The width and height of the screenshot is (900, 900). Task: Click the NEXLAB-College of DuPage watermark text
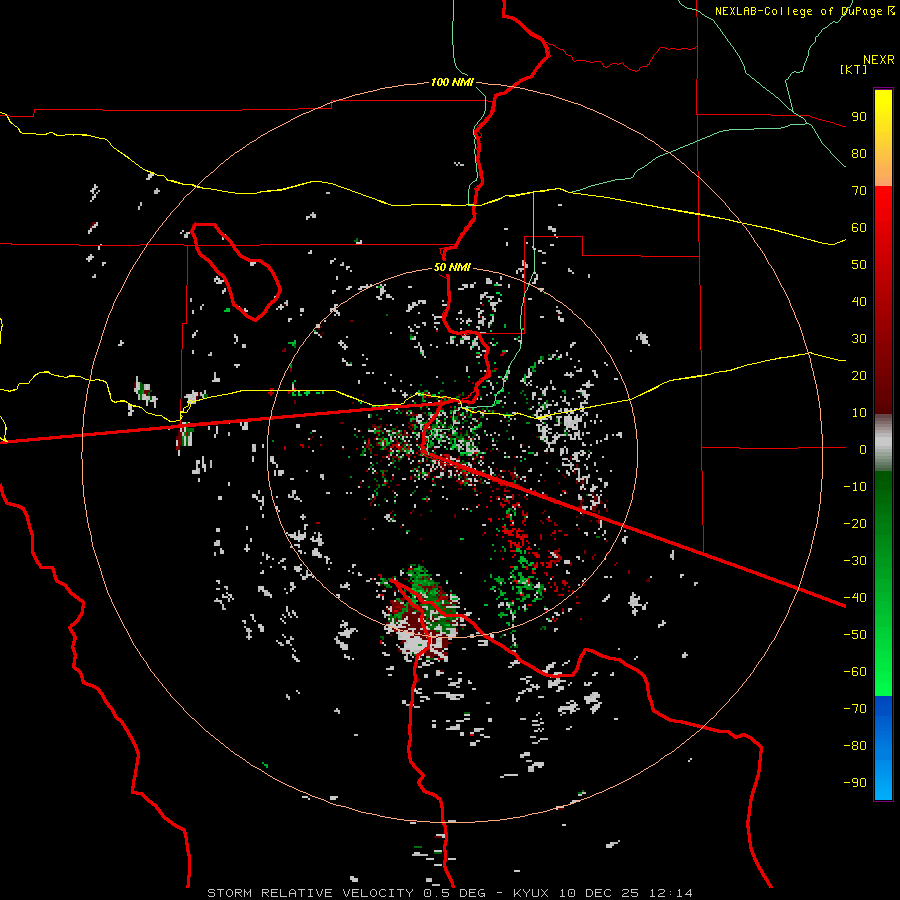[x=804, y=11]
